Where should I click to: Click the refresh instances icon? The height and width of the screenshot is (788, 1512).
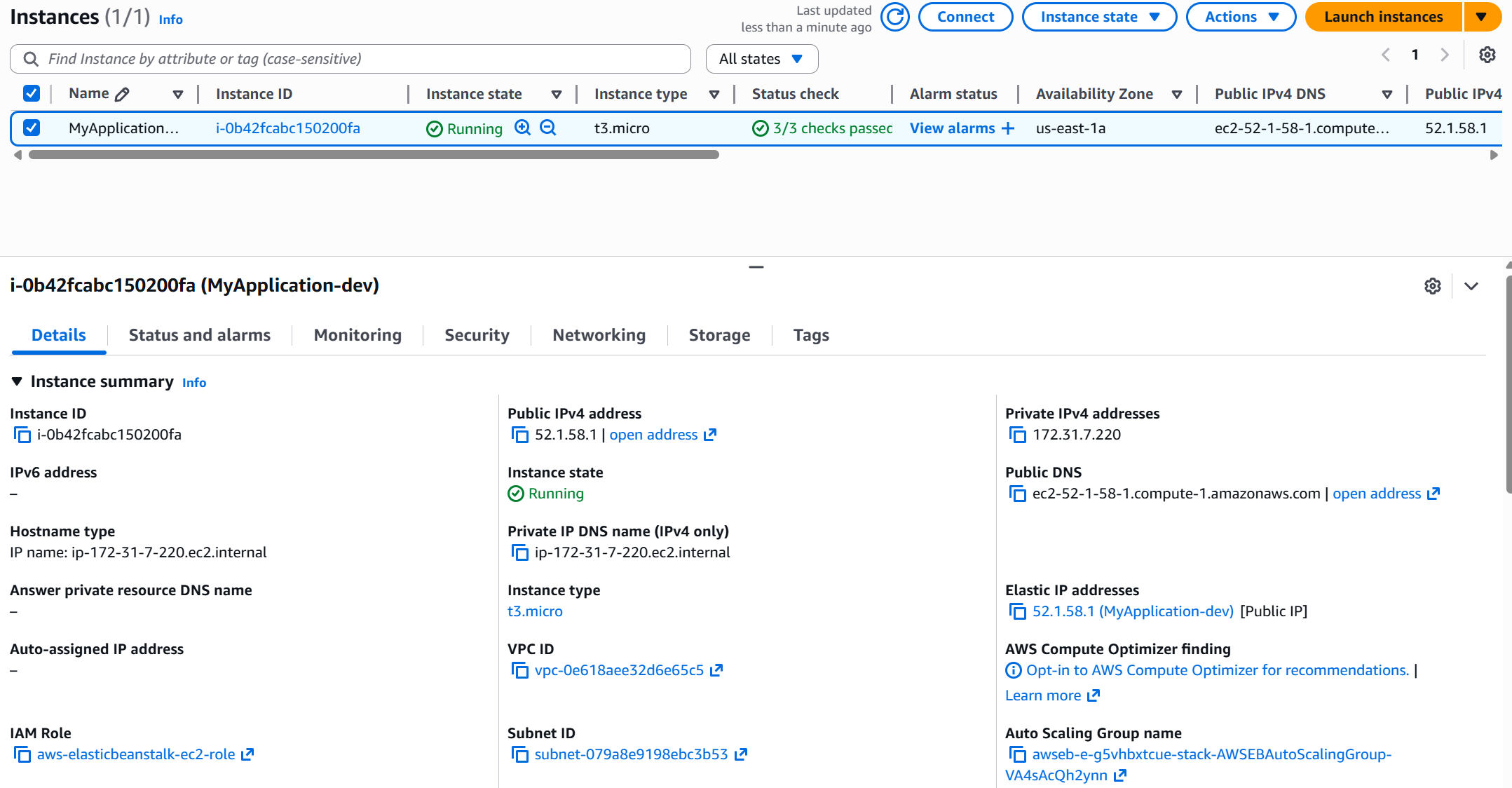pyautogui.click(x=894, y=17)
